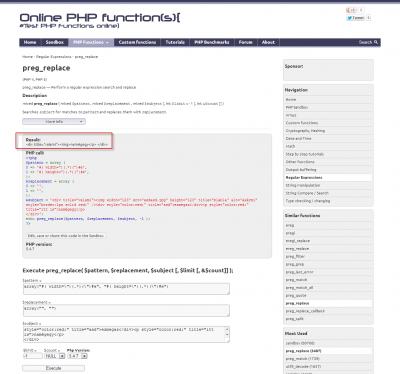The image size is (400, 374).
Task: Open the Sandbox menu item
Action: pyautogui.click(x=55, y=42)
